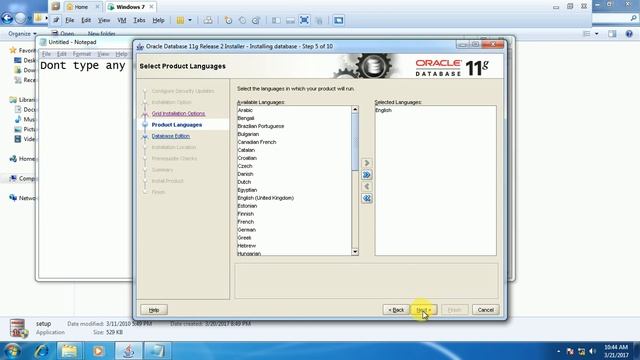Click the VMware library icon beside Home tab
The image size is (640, 360).
click(x=56, y=7)
